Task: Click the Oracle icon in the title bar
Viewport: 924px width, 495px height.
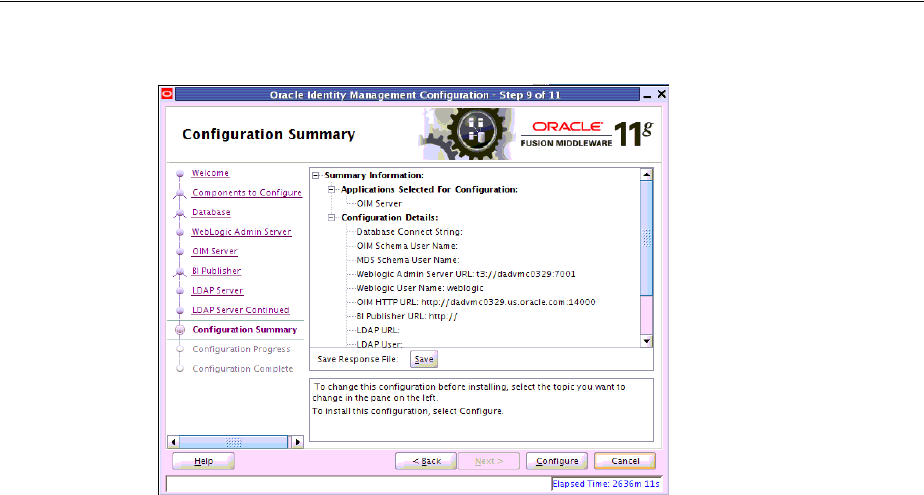Action: [167, 94]
